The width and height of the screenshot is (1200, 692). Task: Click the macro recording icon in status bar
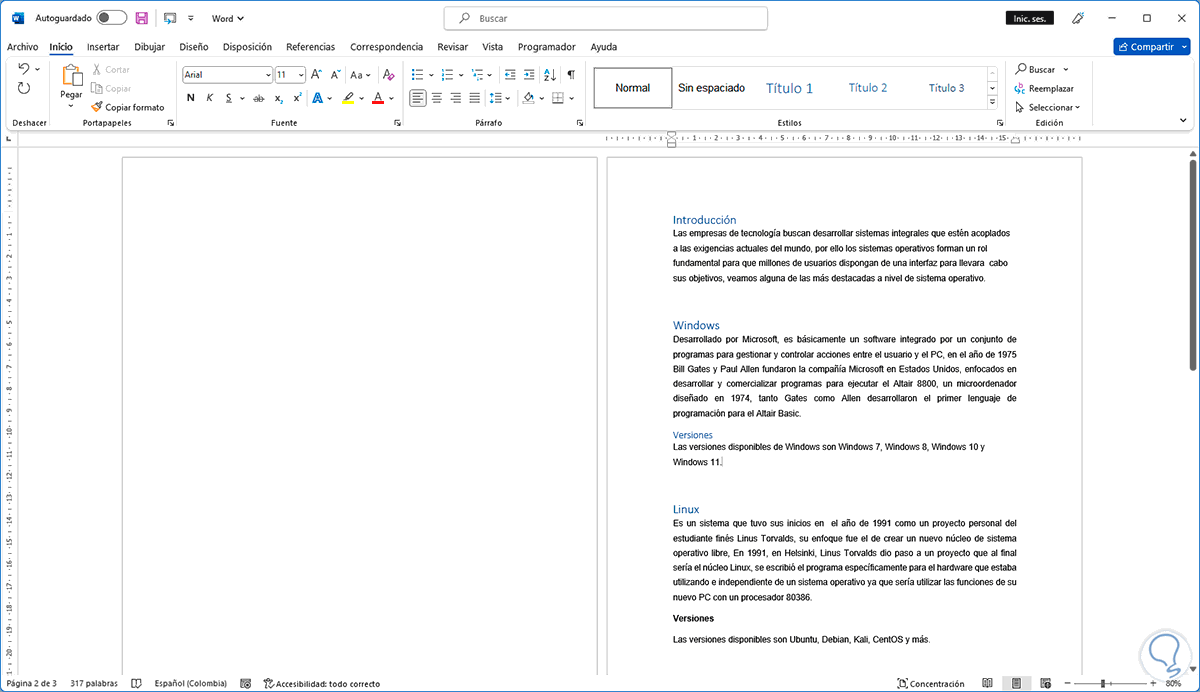coord(247,684)
